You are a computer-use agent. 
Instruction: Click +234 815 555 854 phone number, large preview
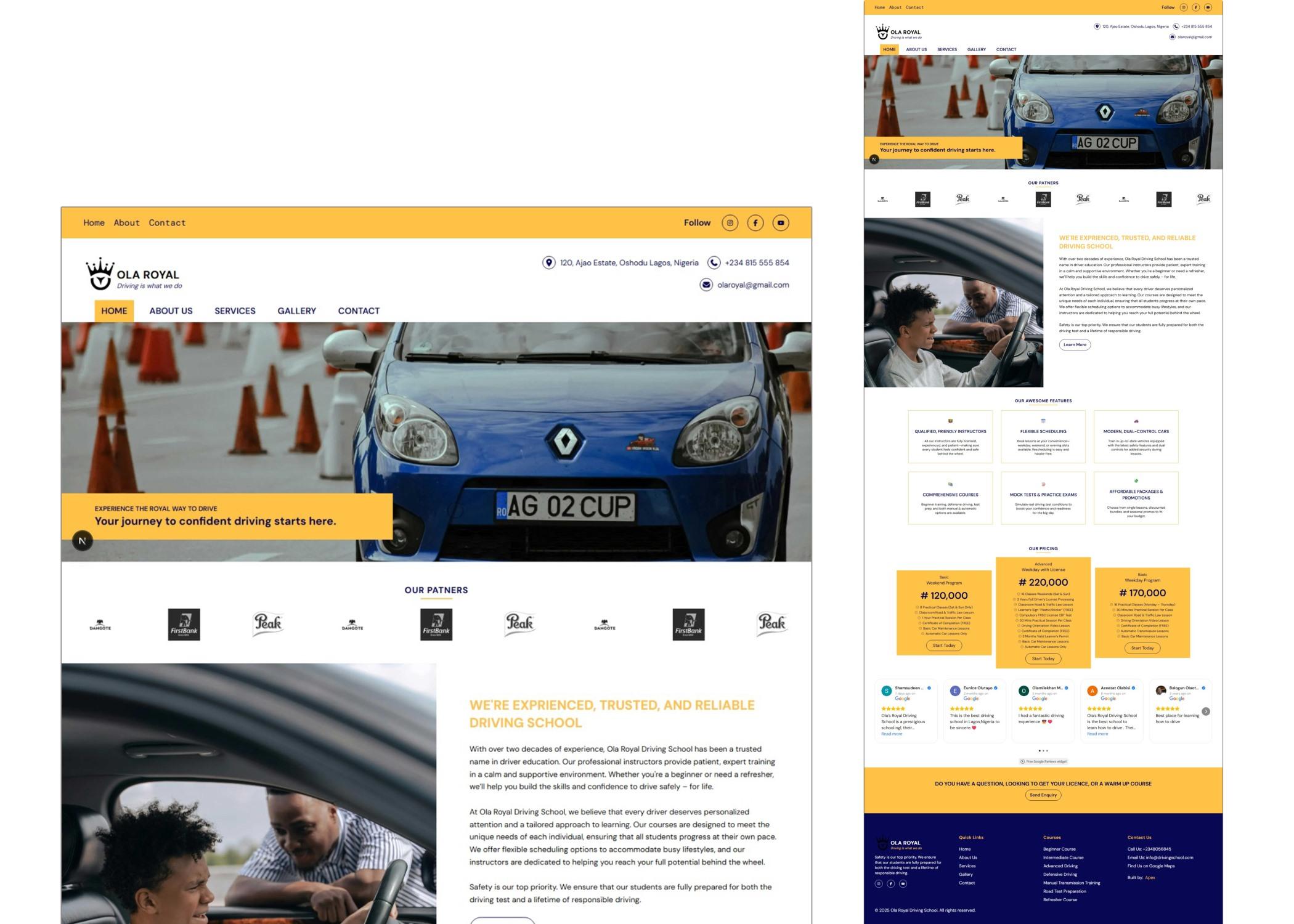[757, 263]
